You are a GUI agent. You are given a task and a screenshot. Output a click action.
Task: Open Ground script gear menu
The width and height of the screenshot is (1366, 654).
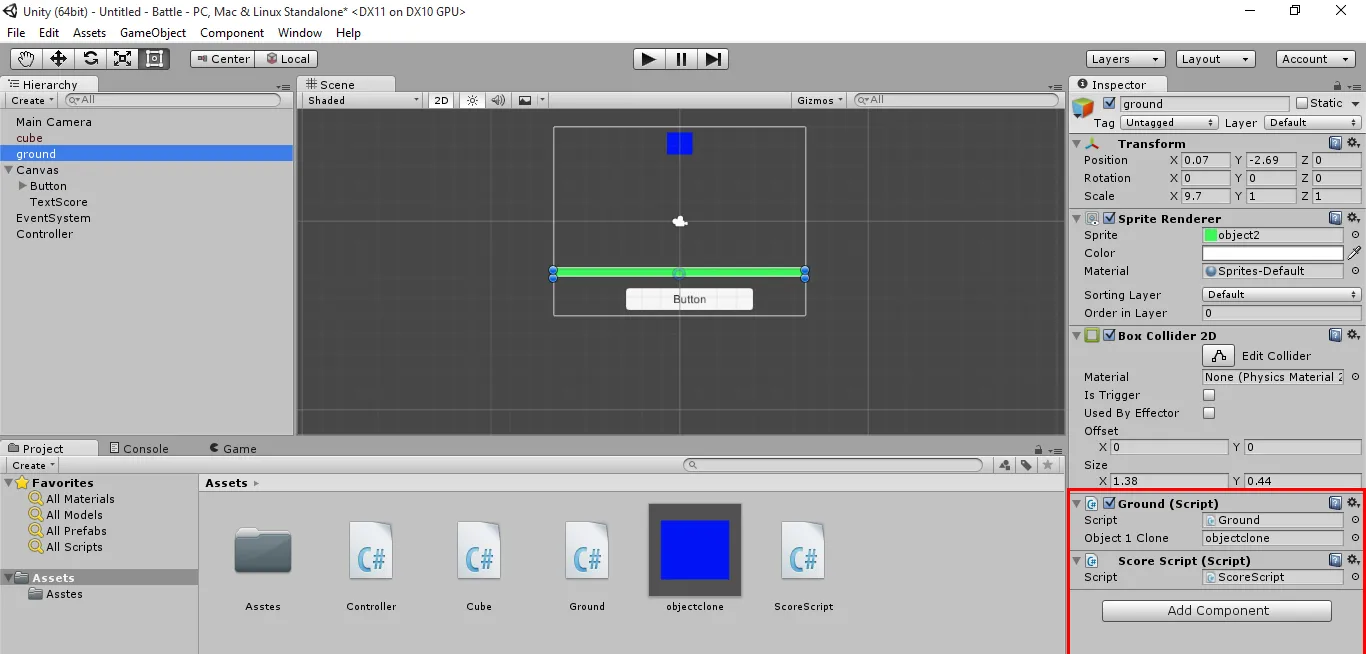[x=1353, y=503]
